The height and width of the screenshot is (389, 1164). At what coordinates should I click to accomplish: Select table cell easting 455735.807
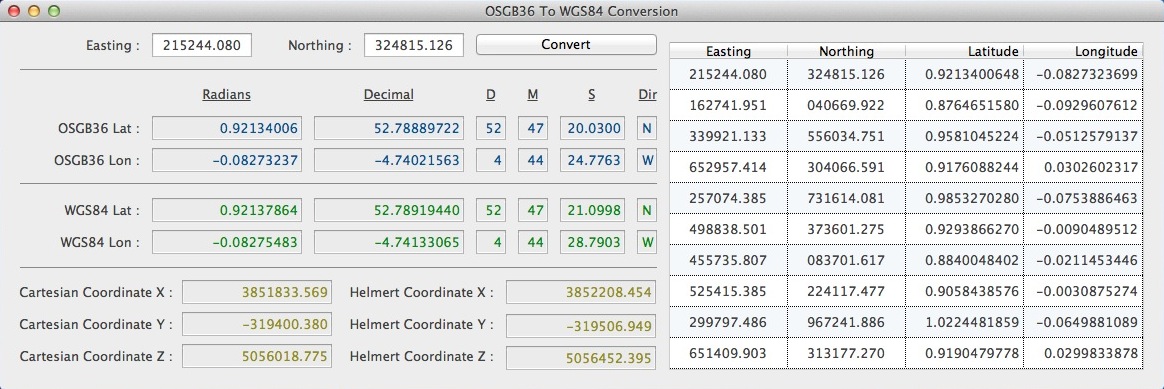pyautogui.click(x=728, y=261)
